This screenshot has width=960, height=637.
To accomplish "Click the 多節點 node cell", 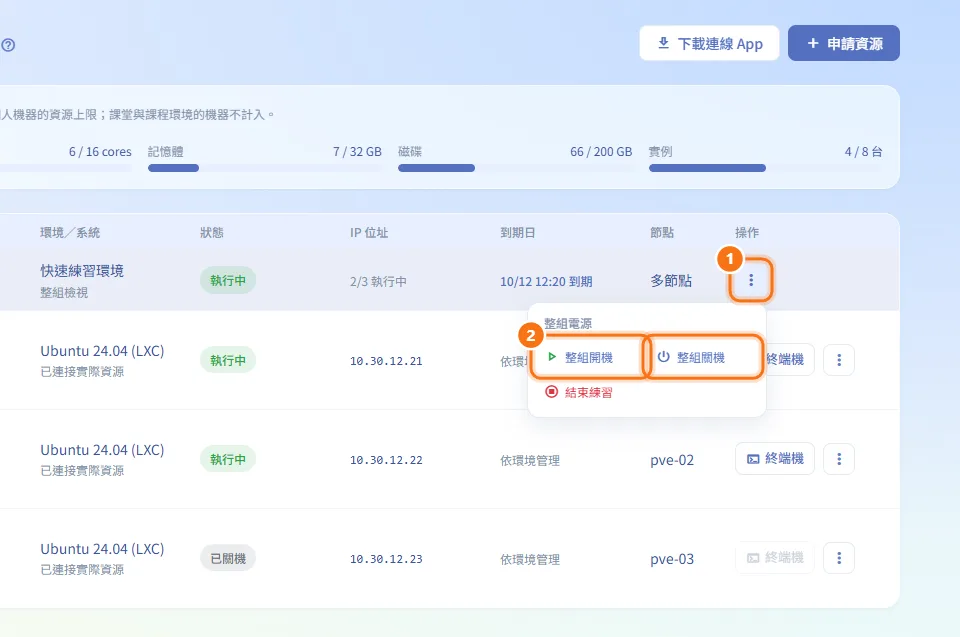I will (x=671, y=281).
